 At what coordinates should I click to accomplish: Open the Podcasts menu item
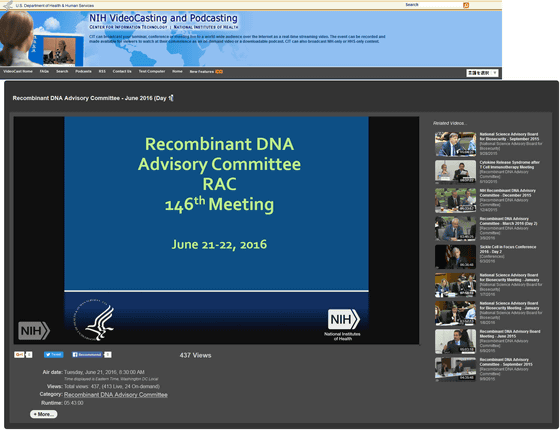coord(83,71)
